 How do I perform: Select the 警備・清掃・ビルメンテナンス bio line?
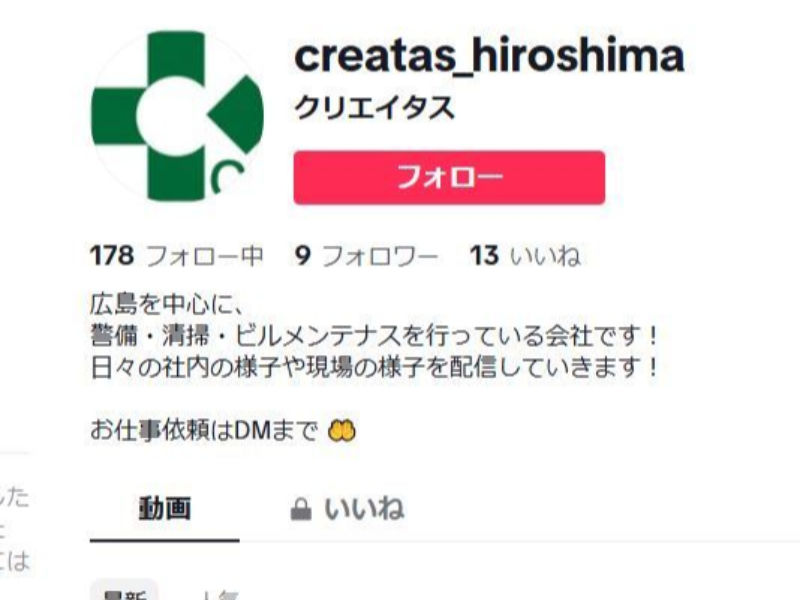375,336
